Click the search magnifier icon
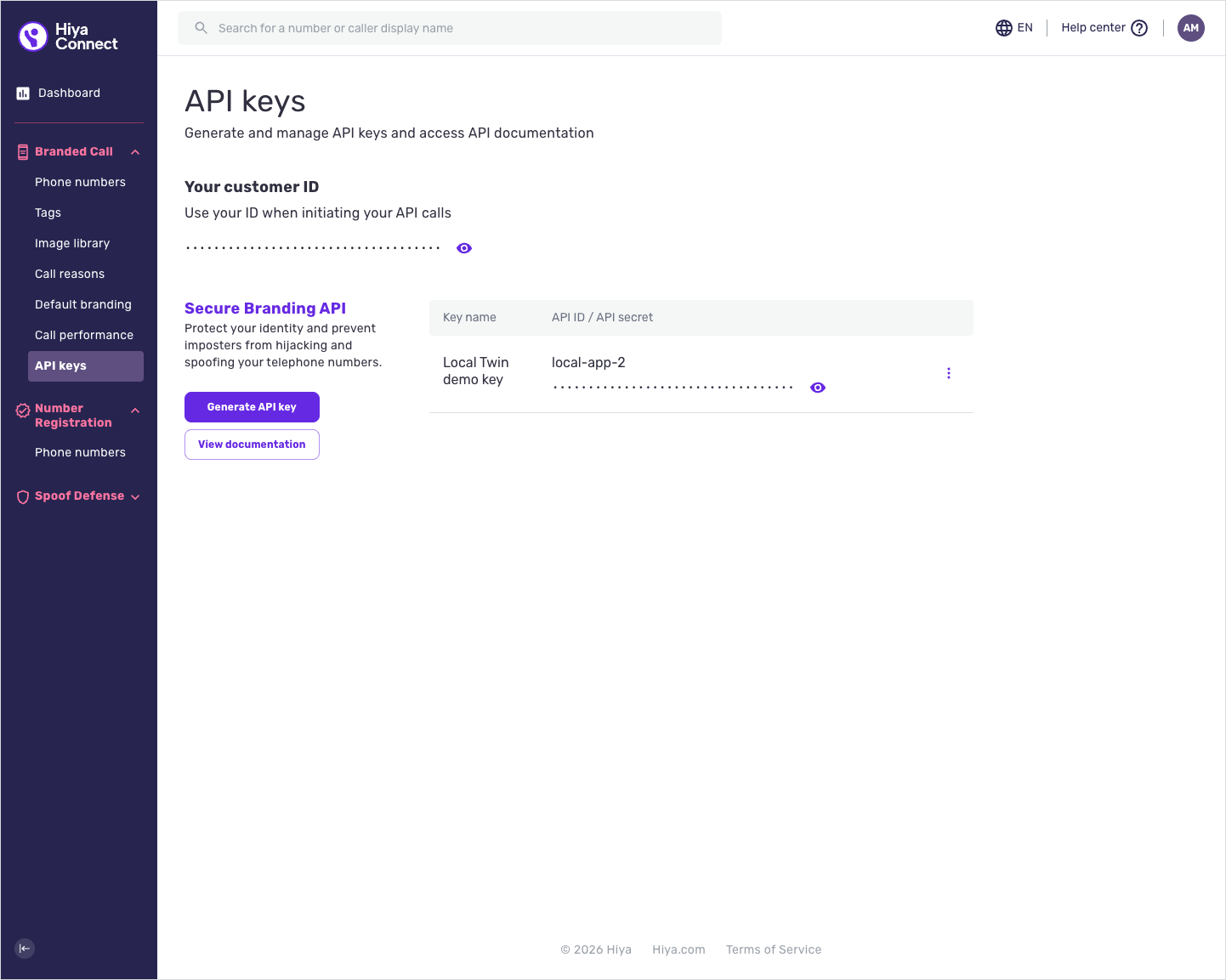The height and width of the screenshot is (980, 1226). (x=201, y=28)
